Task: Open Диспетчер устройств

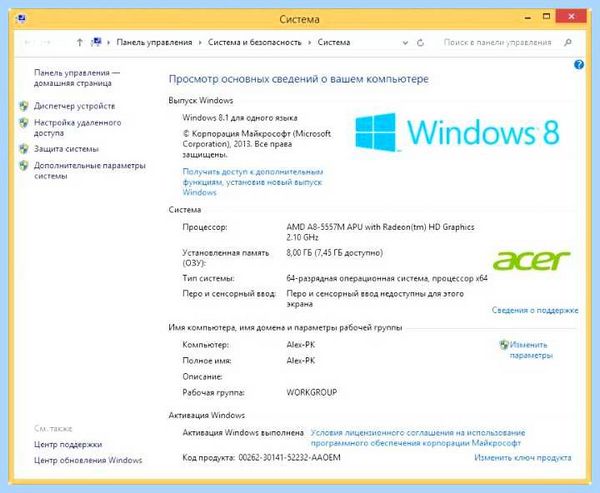Action: [x=74, y=106]
